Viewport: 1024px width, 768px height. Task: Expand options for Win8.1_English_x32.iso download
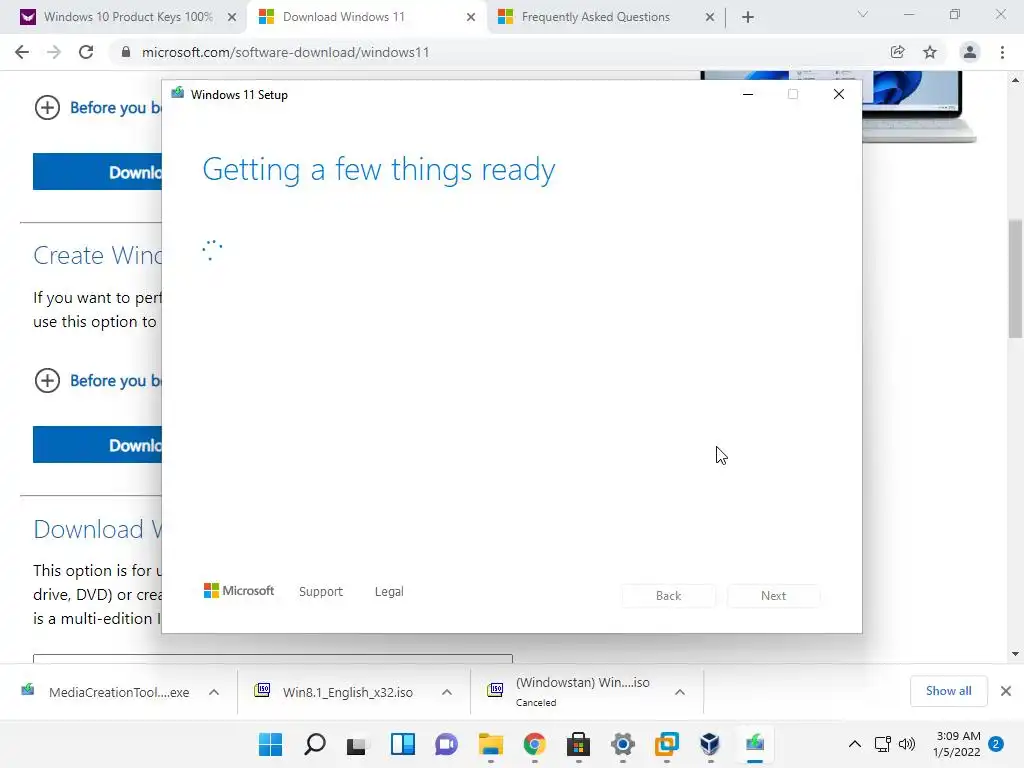pyautogui.click(x=447, y=692)
